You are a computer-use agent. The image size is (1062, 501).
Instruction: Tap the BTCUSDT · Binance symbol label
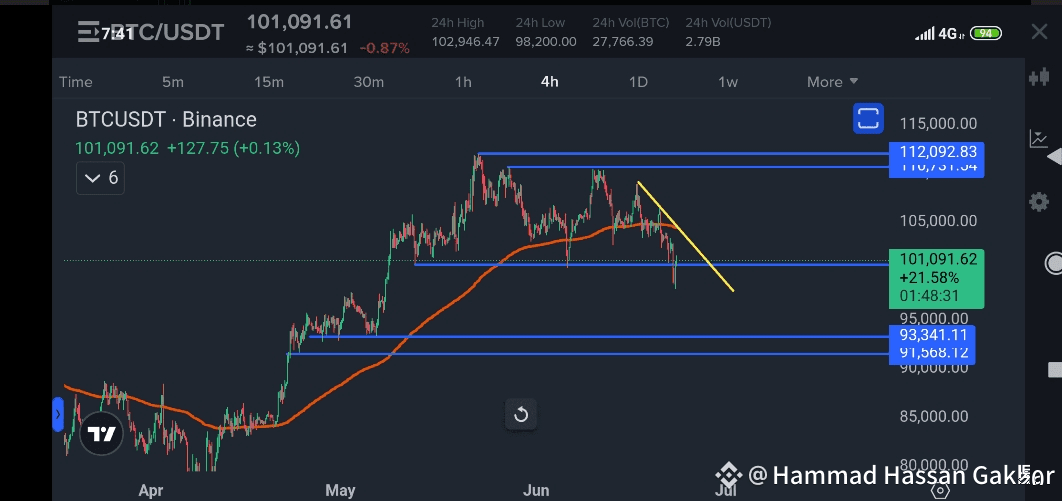[166, 120]
